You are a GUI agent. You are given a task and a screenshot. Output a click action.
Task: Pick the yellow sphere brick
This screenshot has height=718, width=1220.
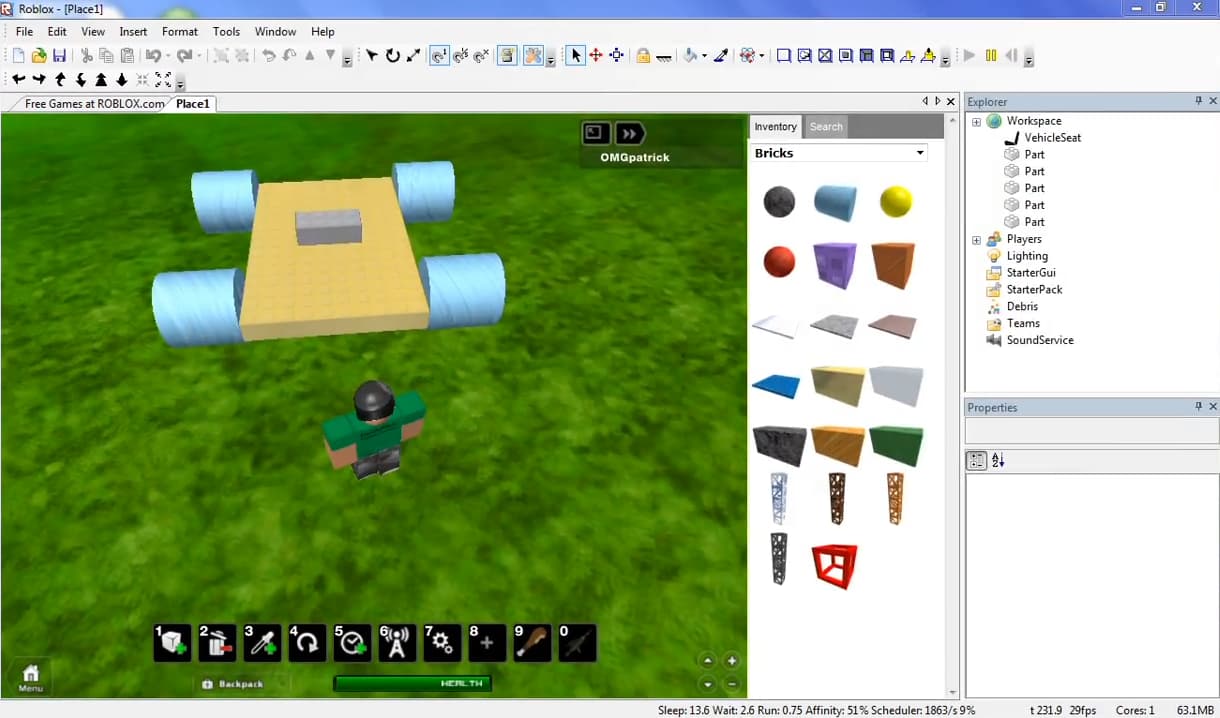pos(896,202)
